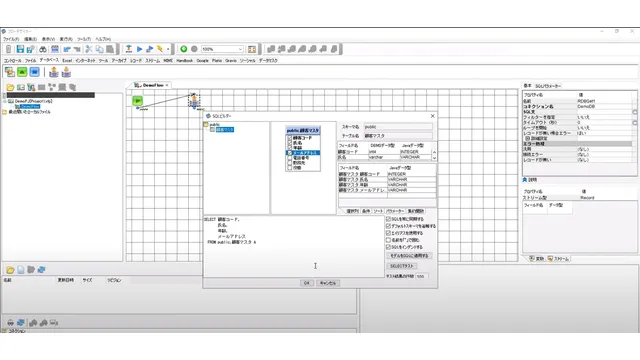Click the SELECTテスト button
Viewport: 640px width, 360px height.
click(402, 266)
